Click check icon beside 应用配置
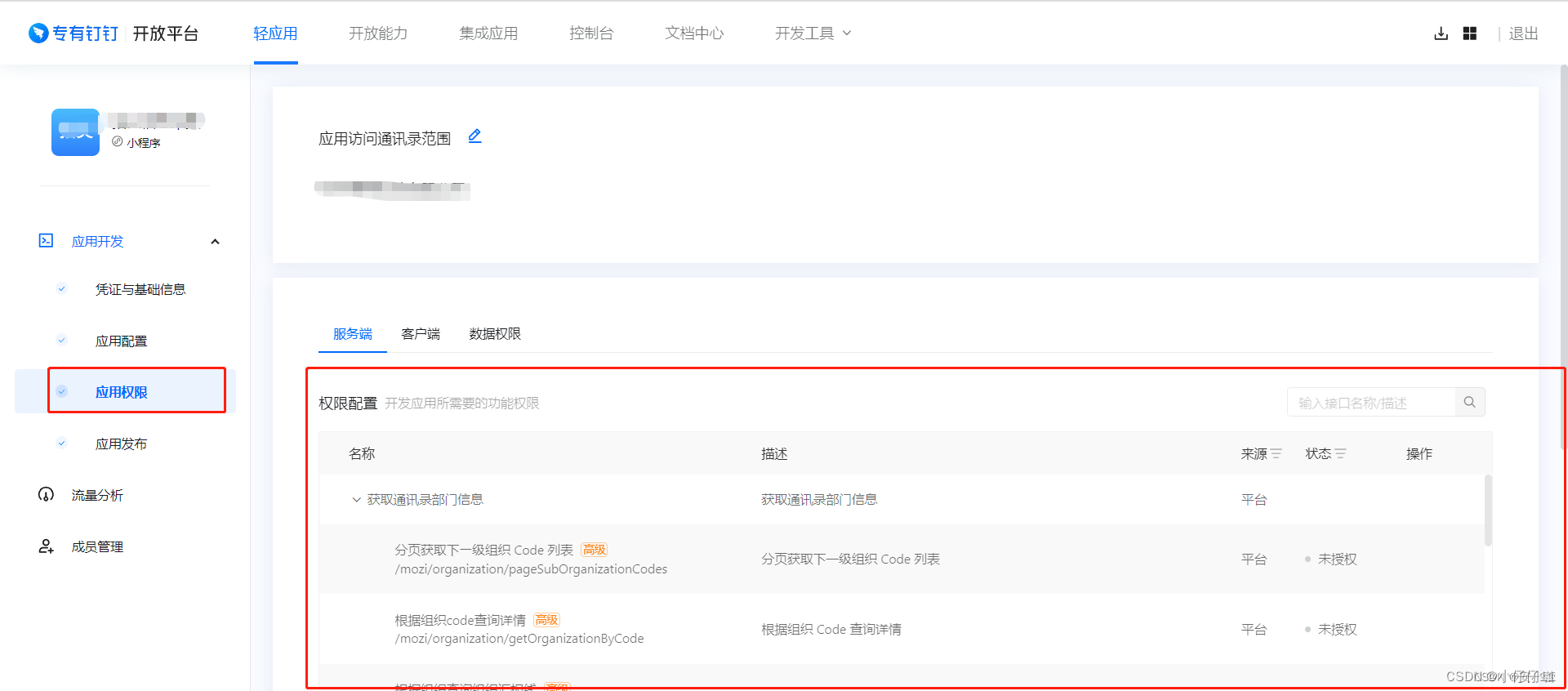Screen dimensions: 1568x691 click(x=61, y=340)
